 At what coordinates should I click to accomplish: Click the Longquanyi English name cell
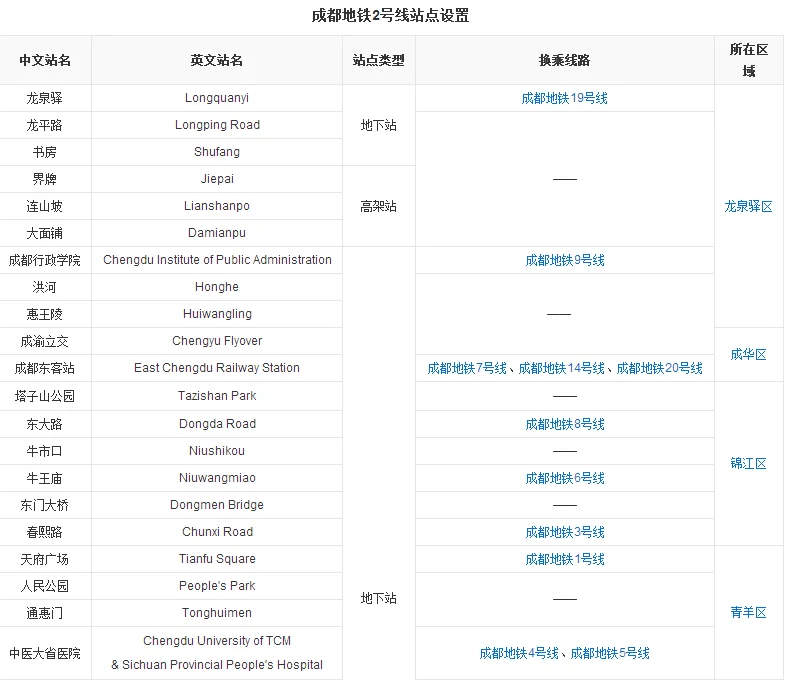point(217,98)
